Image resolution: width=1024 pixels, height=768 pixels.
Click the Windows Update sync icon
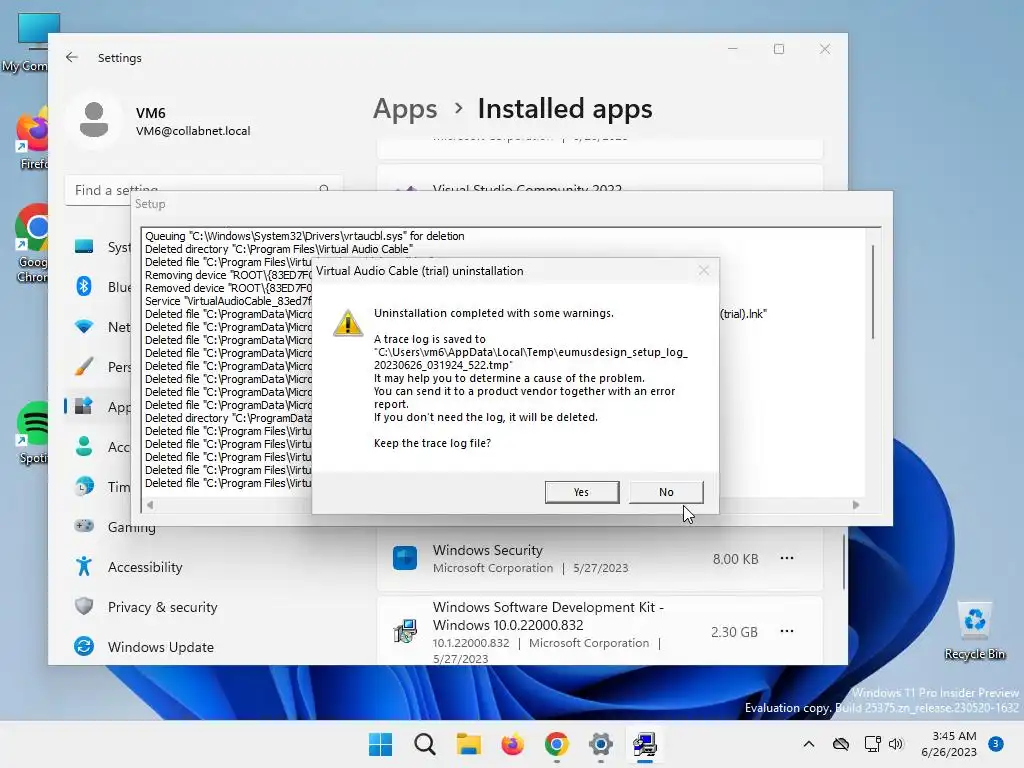84,646
